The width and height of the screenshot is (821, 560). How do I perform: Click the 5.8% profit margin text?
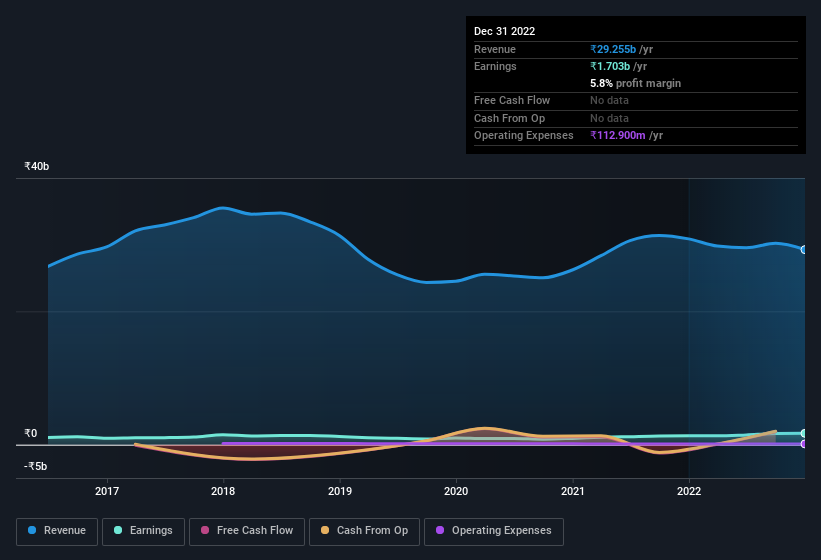point(635,83)
